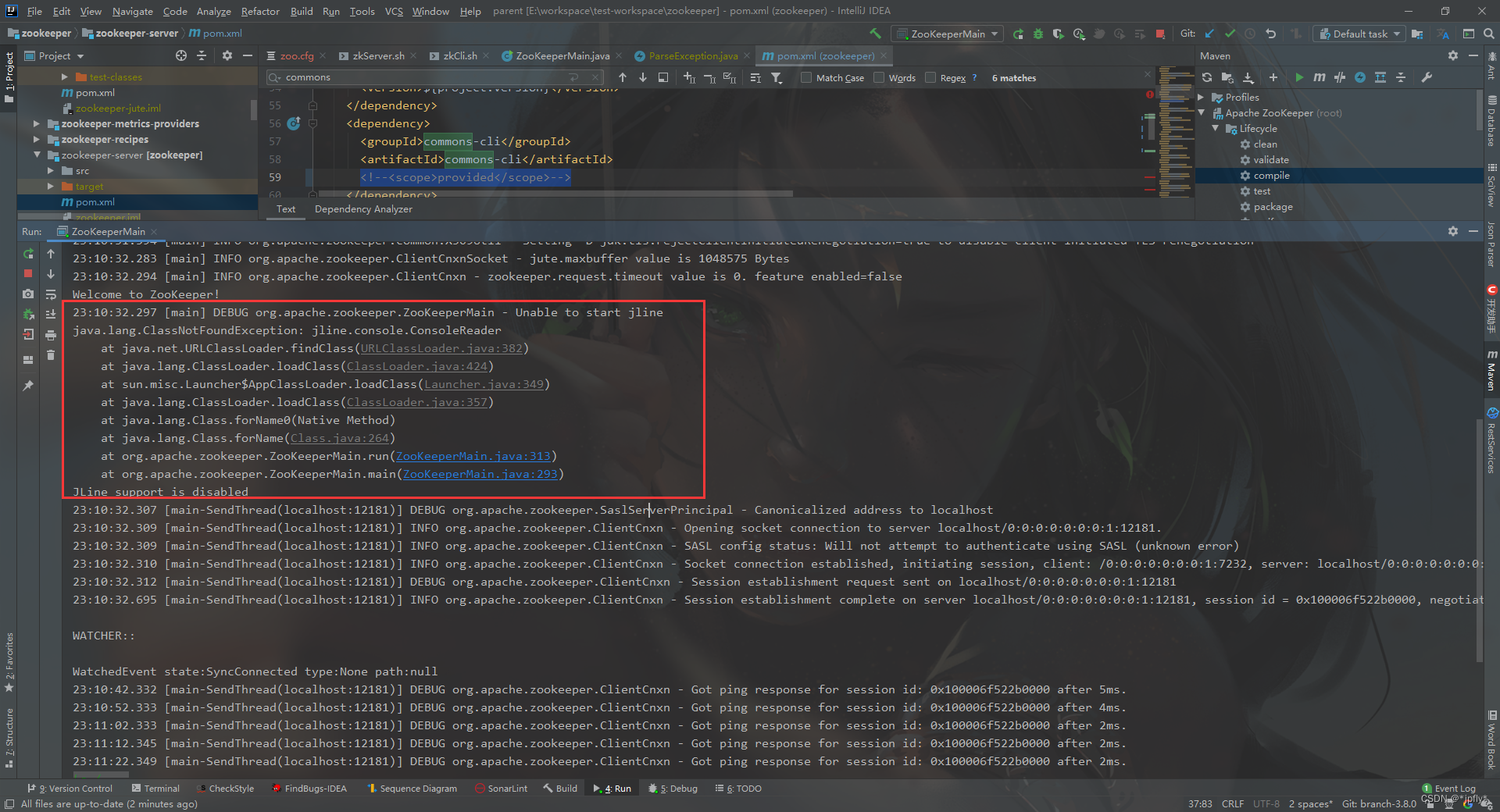Toggle the Maven tool window stripe button
Viewport: 1500px width, 812px height.
[1491, 371]
